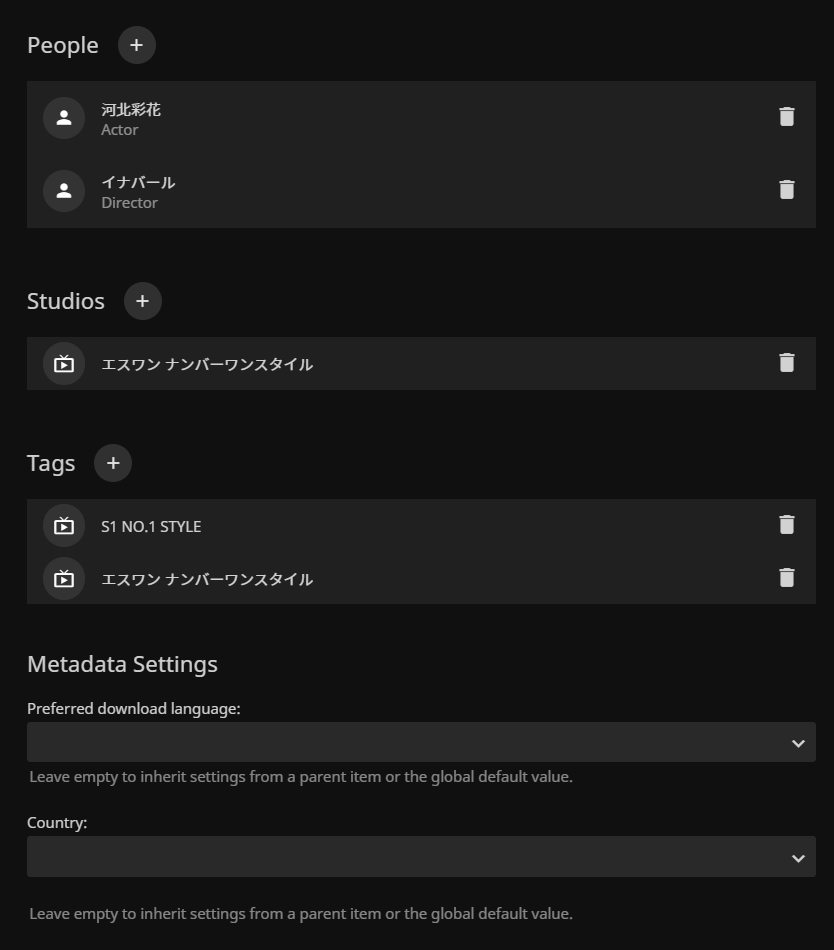Click the Director role label under イナバール
Image resolution: width=834 pixels, height=950 pixels.
pyautogui.click(x=130, y=202)
